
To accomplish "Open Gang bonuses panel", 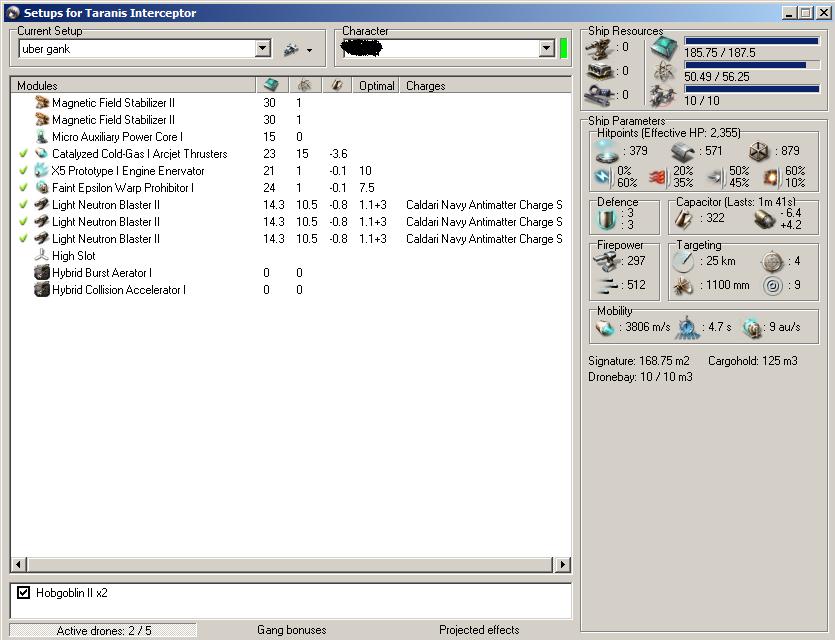I will point(292,630).
